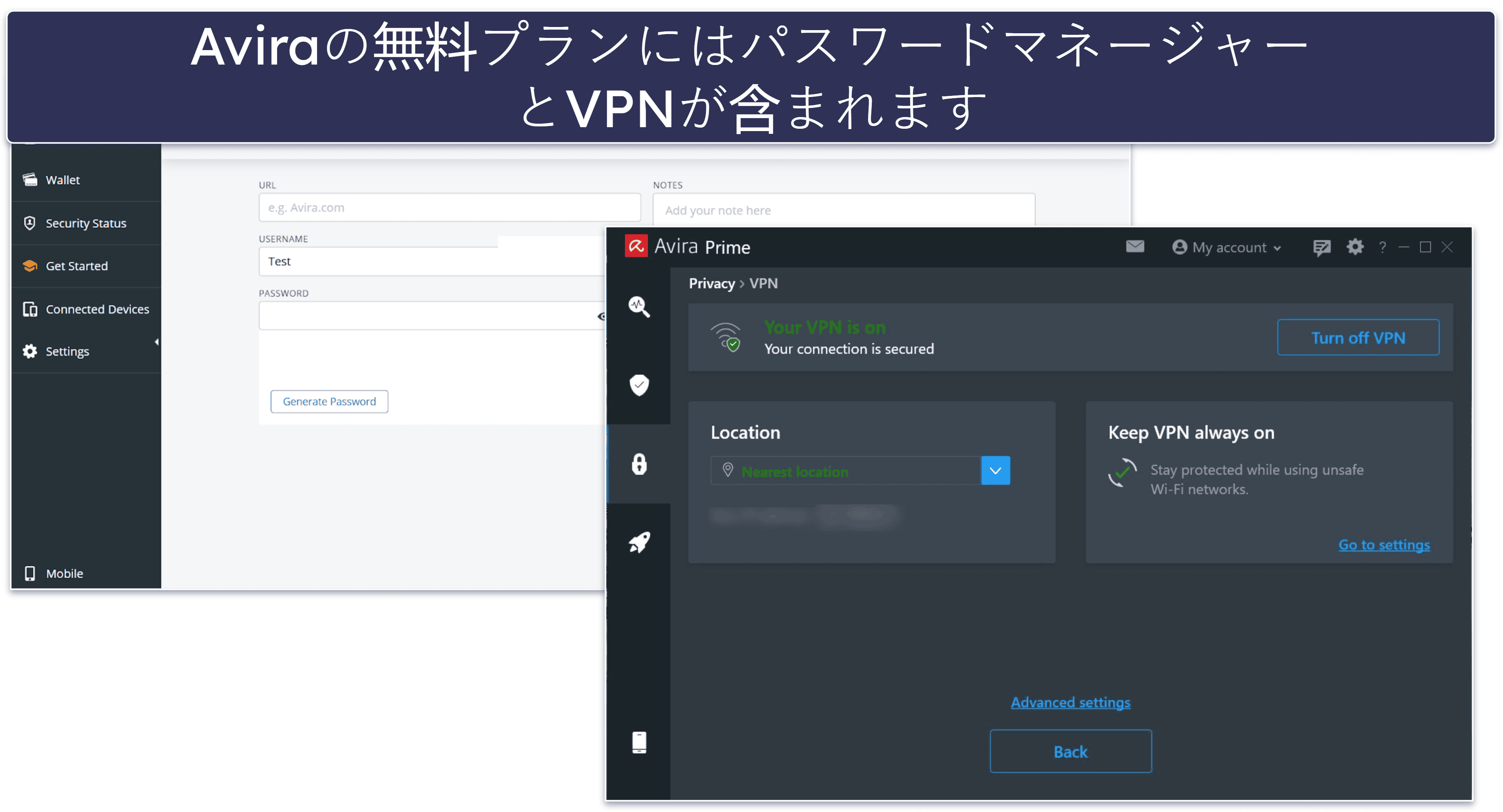The image size is (1503, 812).
Task: Click the Avira Prime logo icon
Action: click(636, 246)
